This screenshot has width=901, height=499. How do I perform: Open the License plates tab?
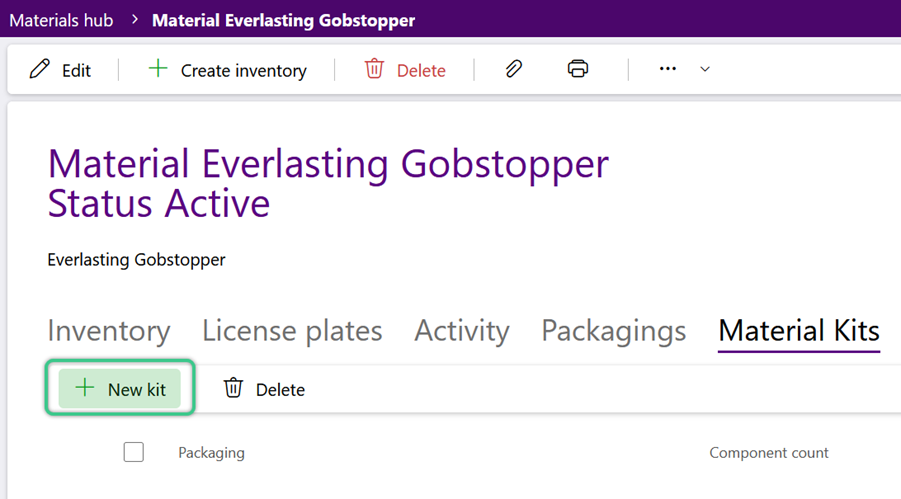tap(292, 331)
